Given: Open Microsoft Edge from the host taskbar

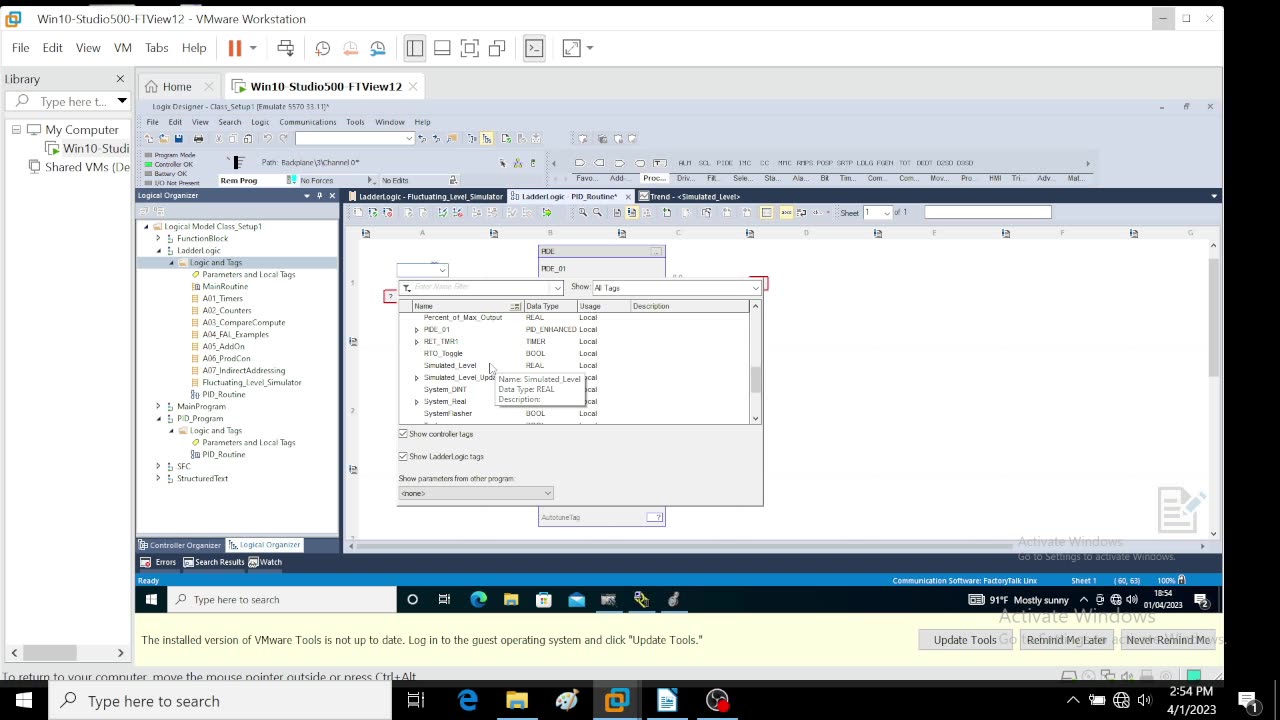Looking at the screenshot, I should (x=468, y=701).
